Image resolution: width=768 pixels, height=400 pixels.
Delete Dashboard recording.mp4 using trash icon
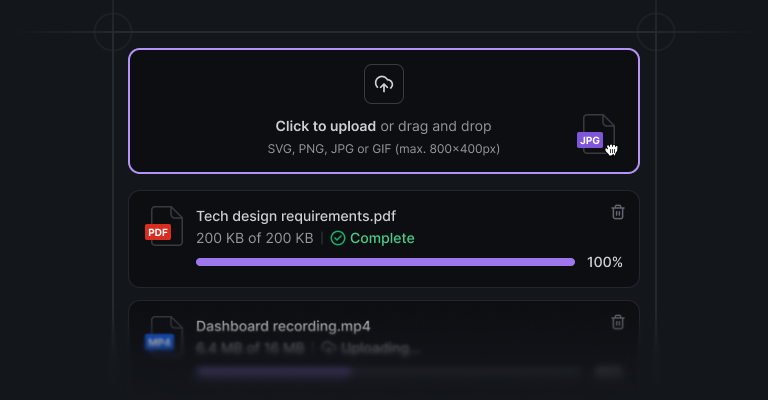[x=618, y=322]
